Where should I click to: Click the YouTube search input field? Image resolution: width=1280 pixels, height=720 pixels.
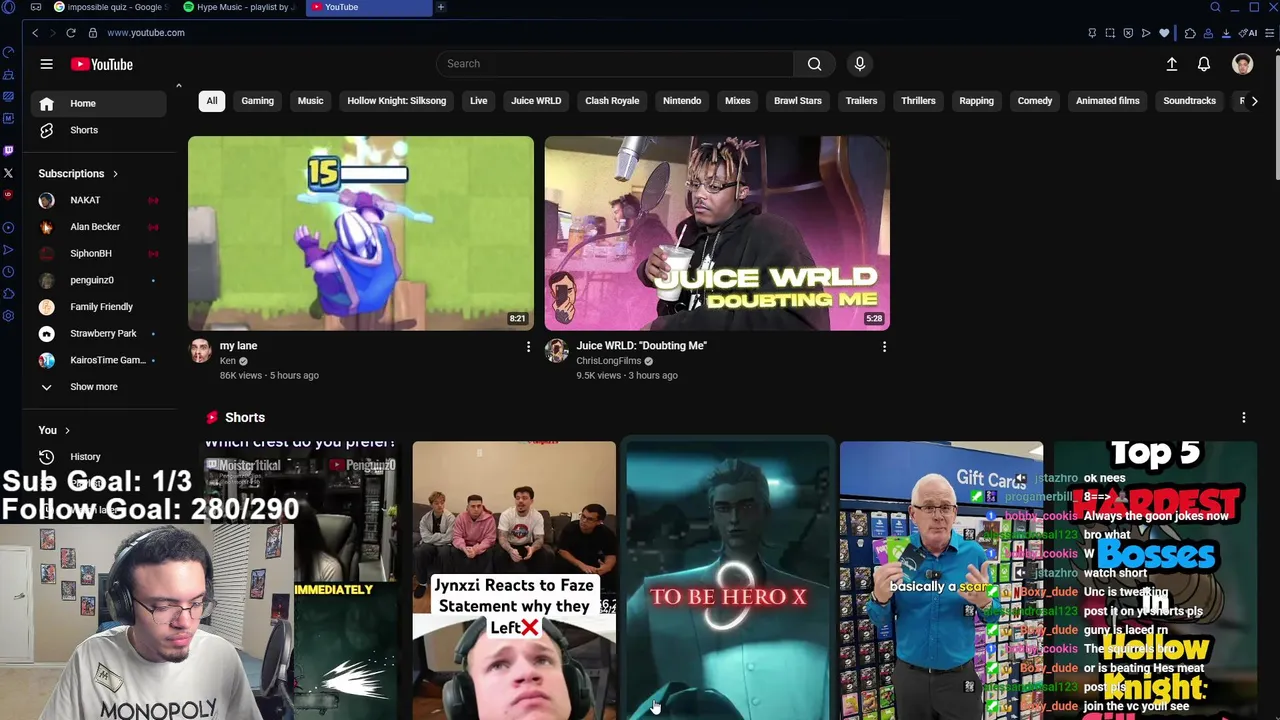(615, 64)
